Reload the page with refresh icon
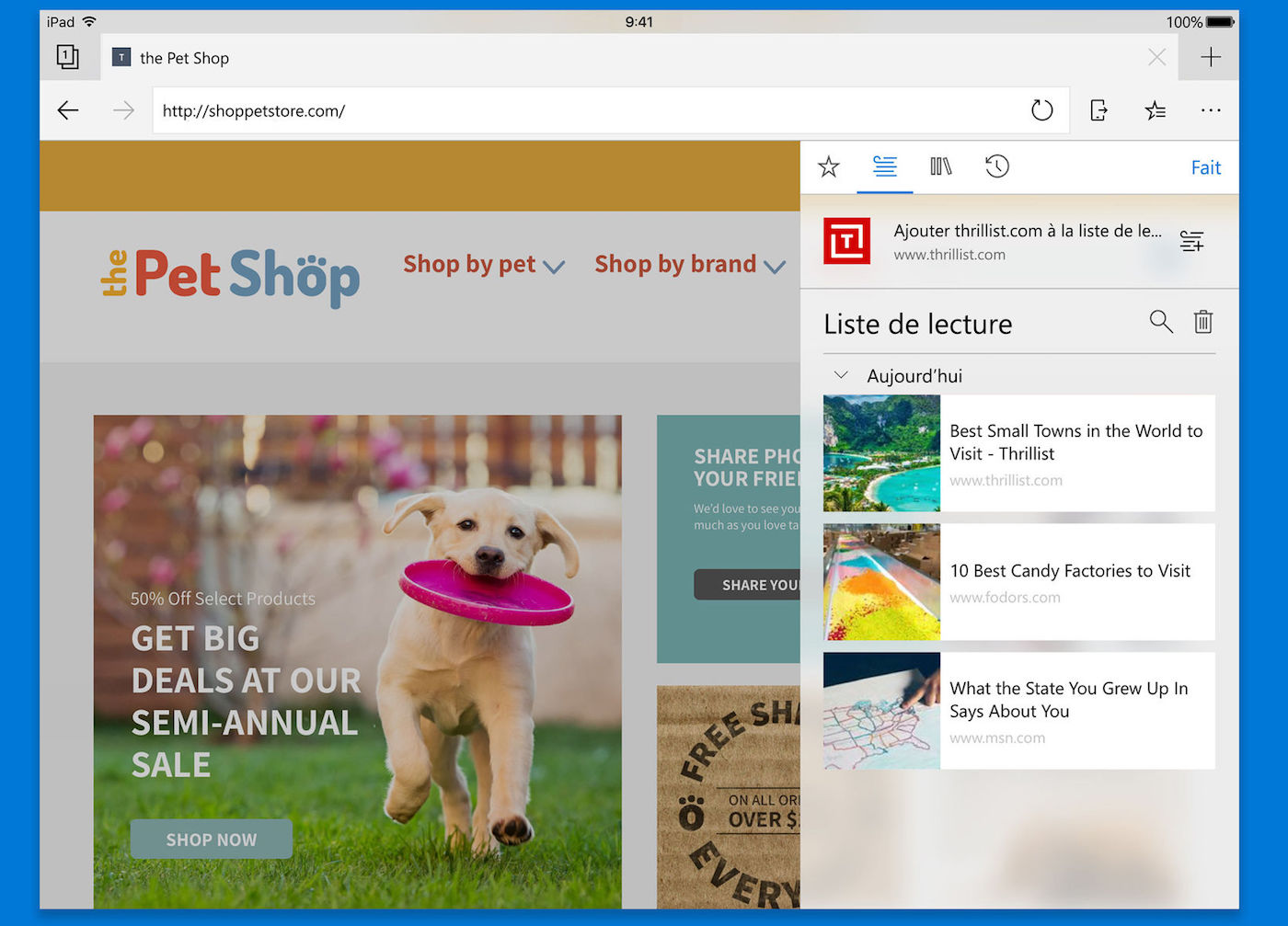Screen dimensions: 1288x926 tap(1041, 110)
